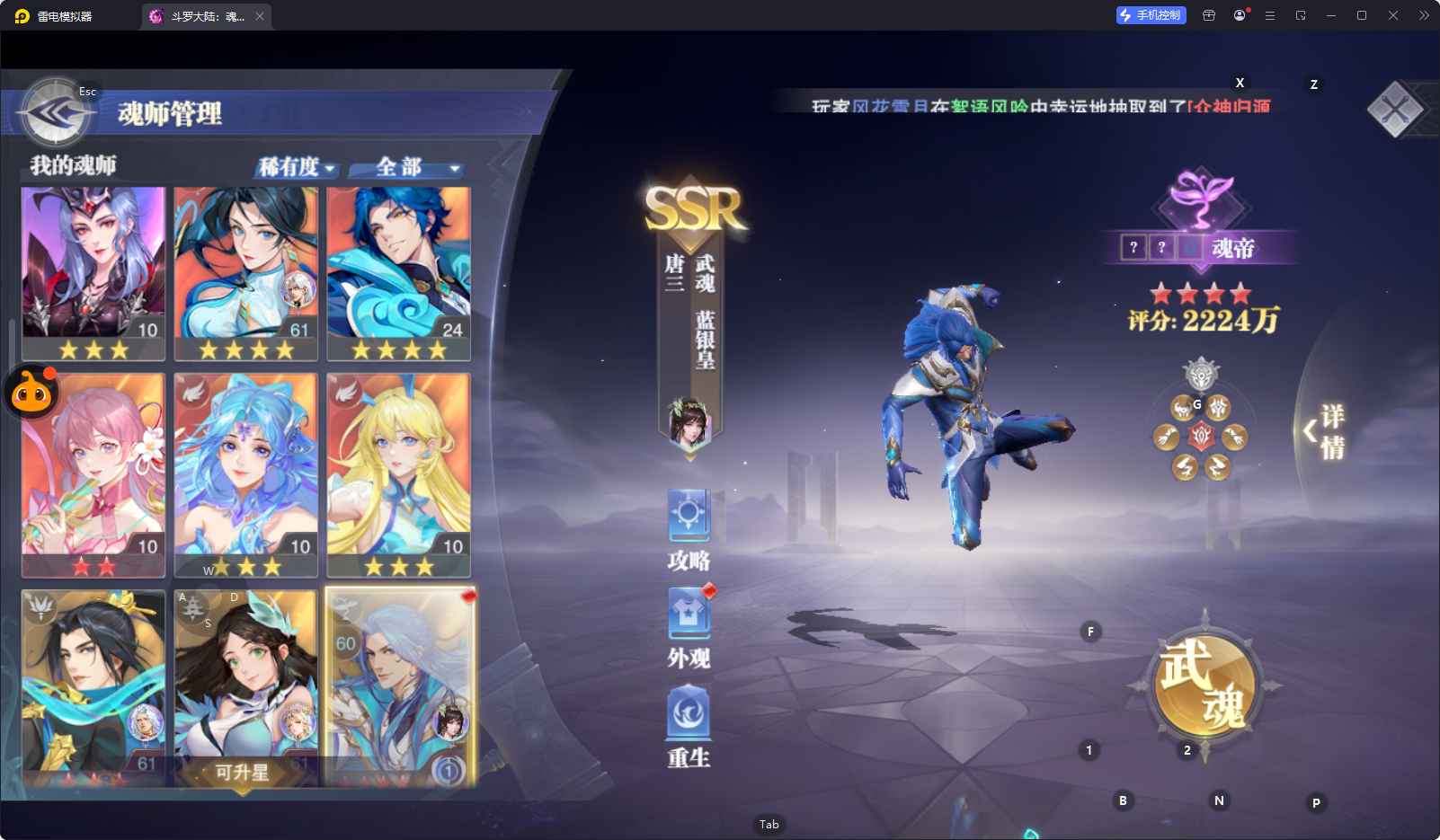Click the four-star rating under 魂帝

1201,293
